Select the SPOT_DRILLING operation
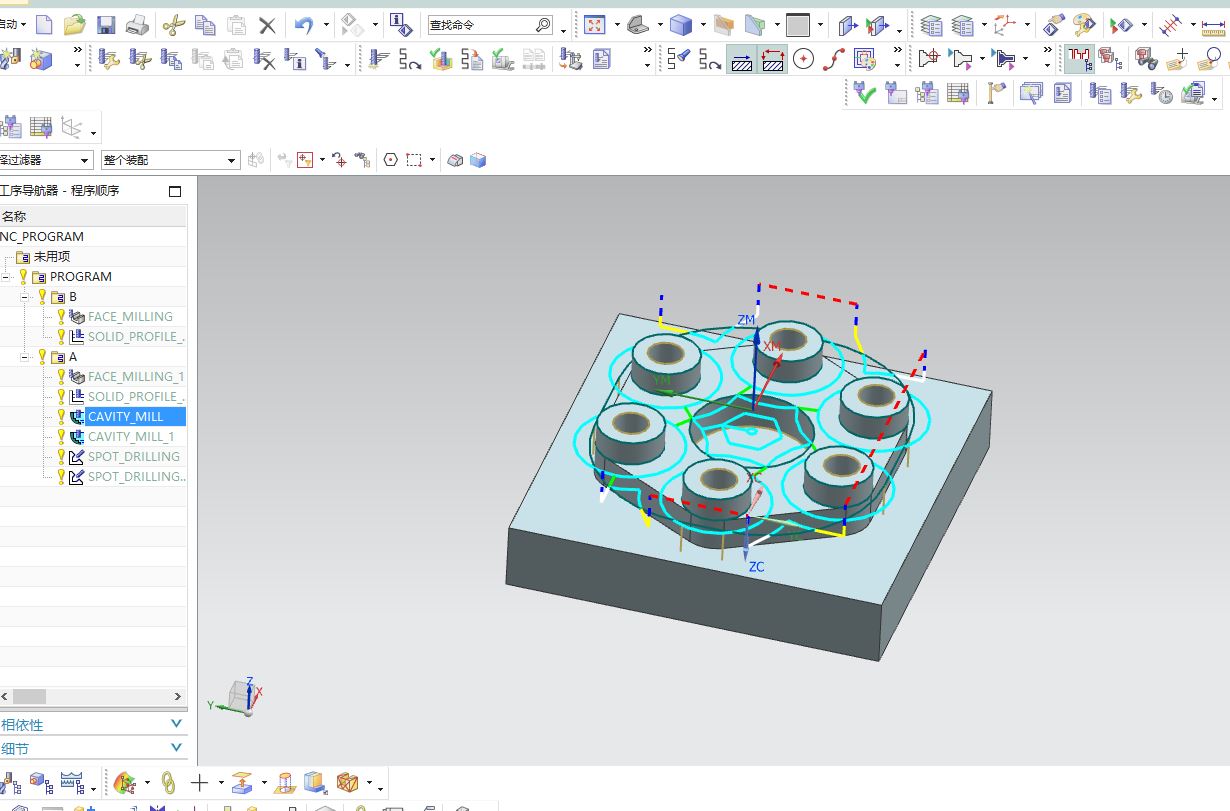 pyautogui.click(x=134, y=456)
